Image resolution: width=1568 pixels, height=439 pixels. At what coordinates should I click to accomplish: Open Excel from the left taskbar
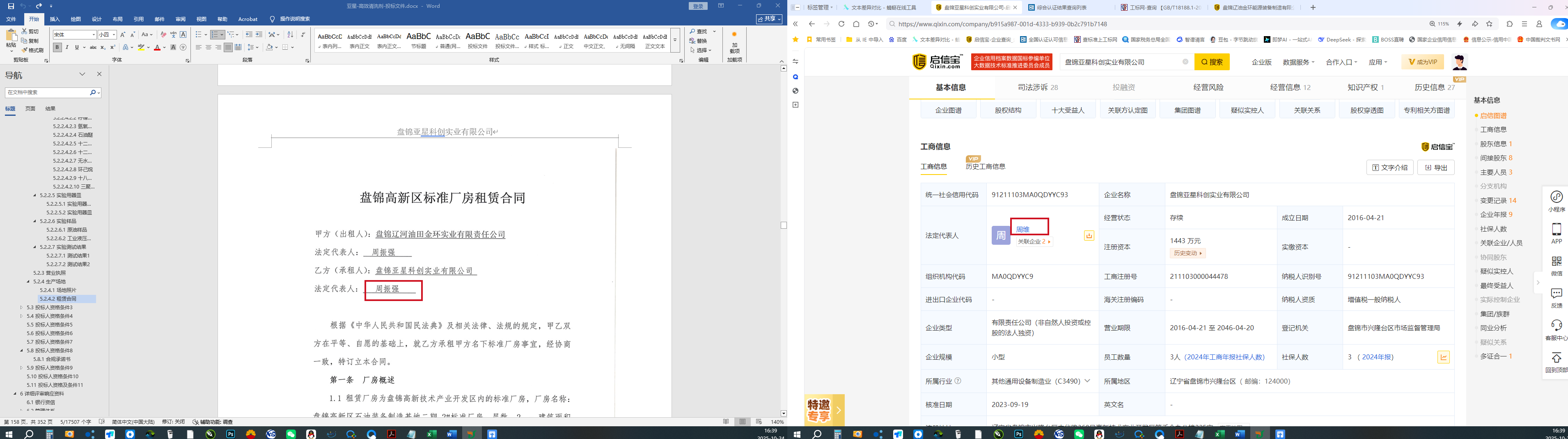pos(431,434)
